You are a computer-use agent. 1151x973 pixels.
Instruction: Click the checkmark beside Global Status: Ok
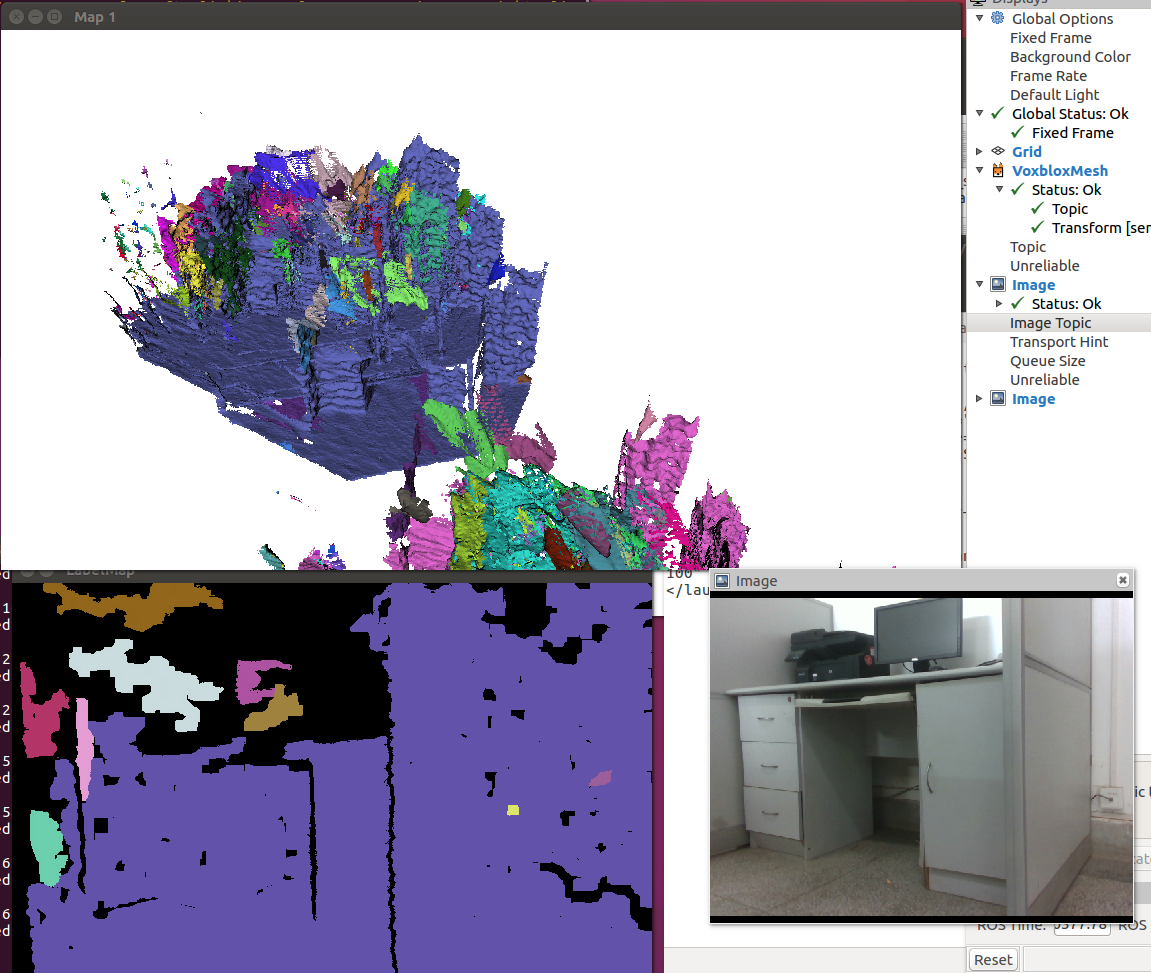pyautogui.click(x=996, y=113)
